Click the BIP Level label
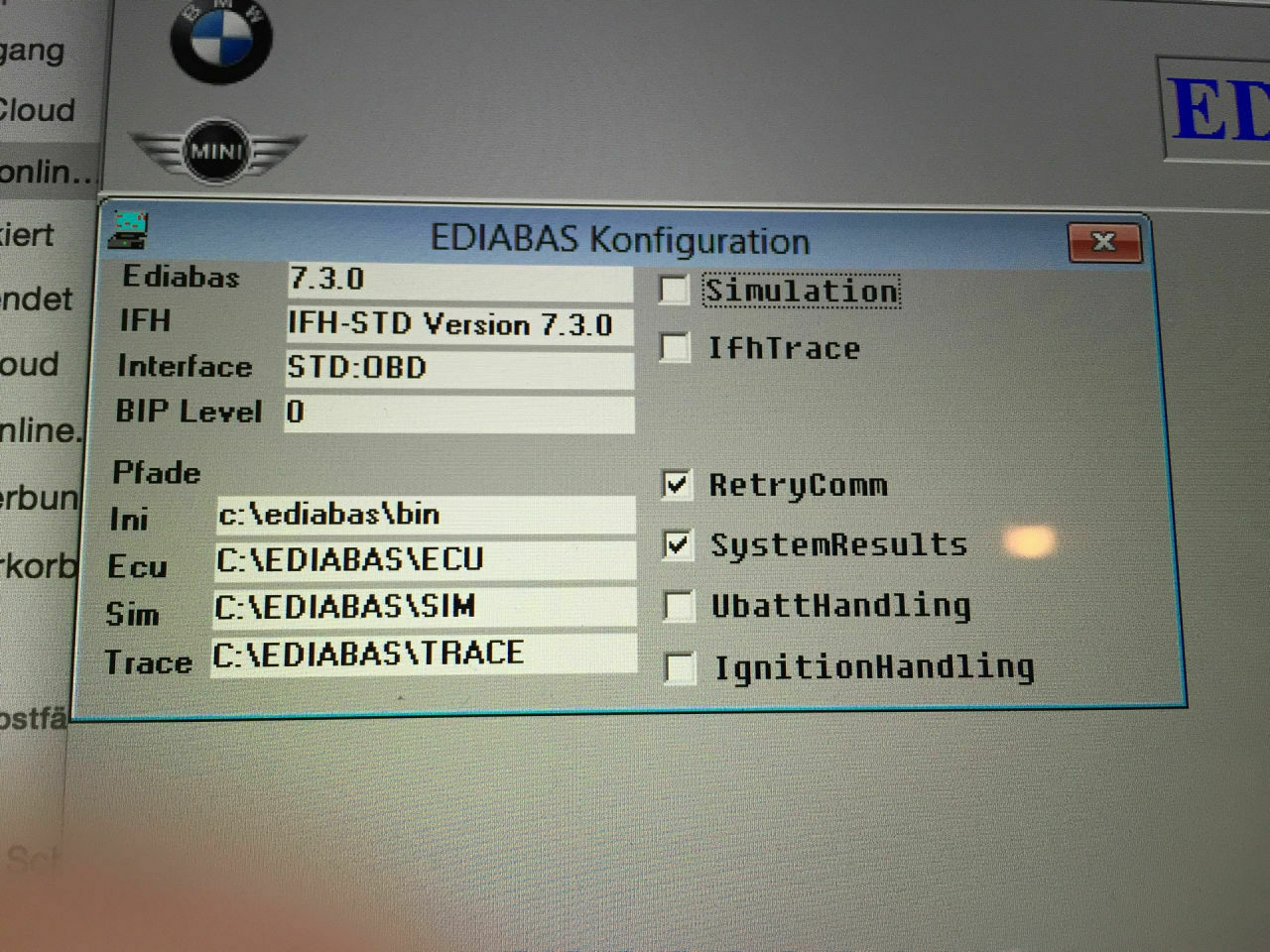Image resolution: width=1270 pixels, height=952 pixels. click(x=189, y=412)
